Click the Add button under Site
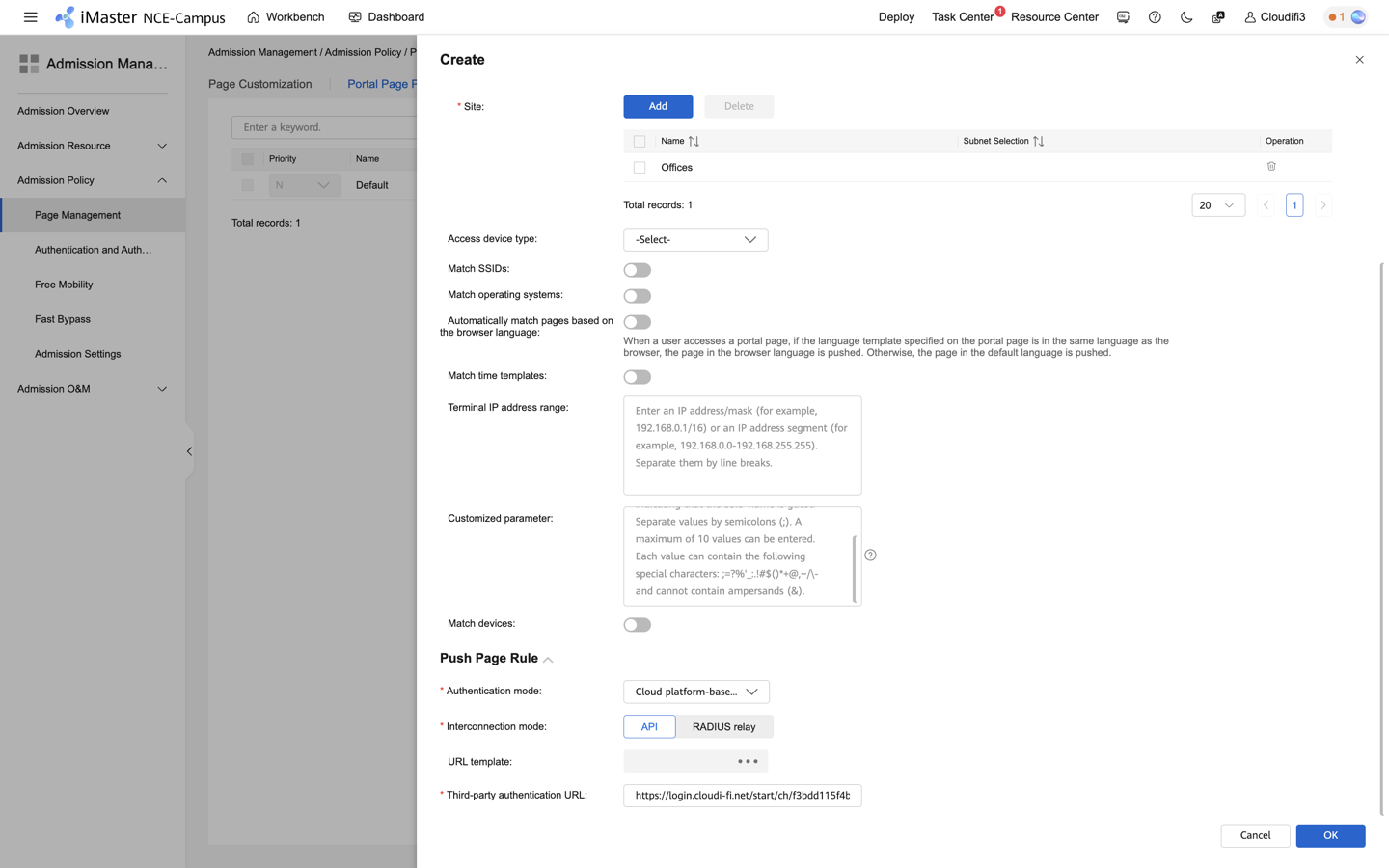1389x868 pixels. click(658, 106)
